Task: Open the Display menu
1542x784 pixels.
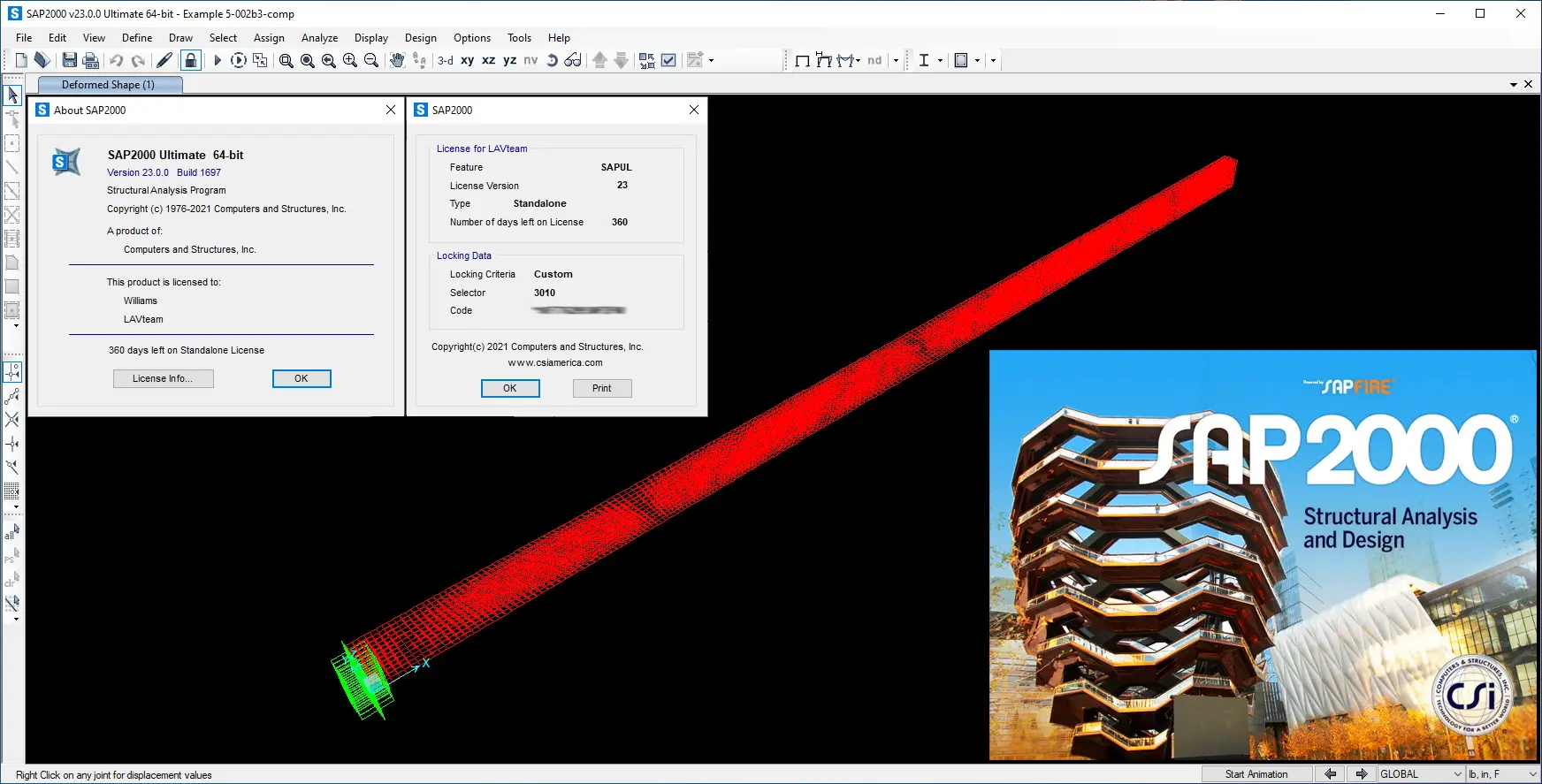Action: 371,38
